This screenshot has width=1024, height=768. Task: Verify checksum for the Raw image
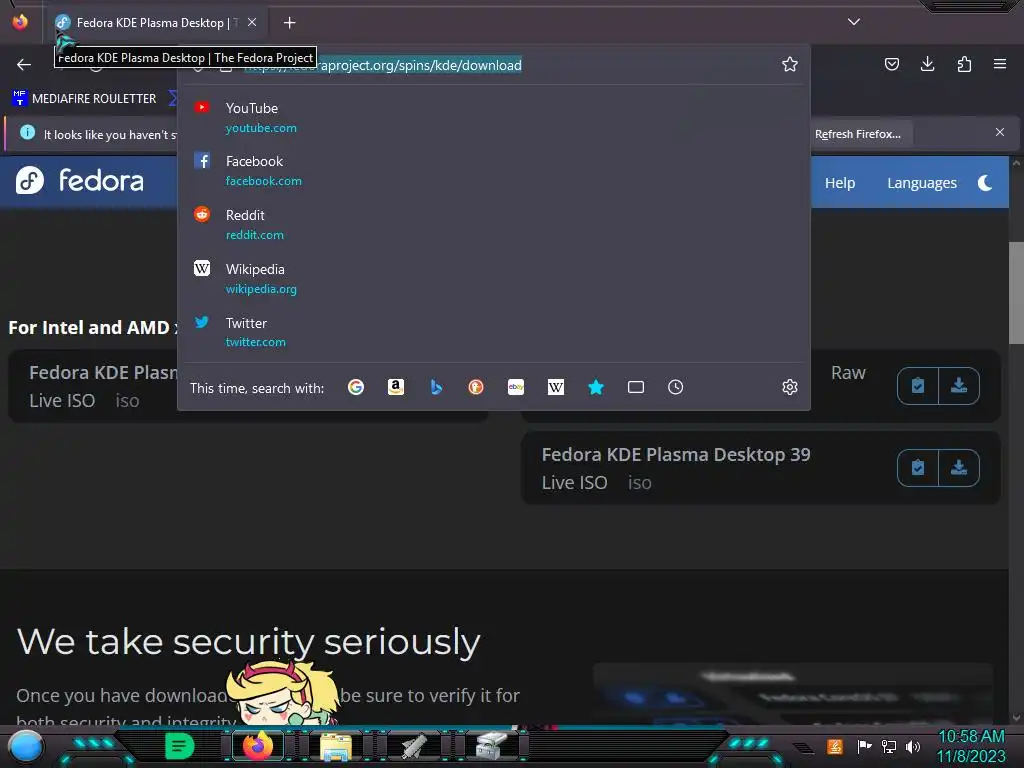[x=918, y=386]
